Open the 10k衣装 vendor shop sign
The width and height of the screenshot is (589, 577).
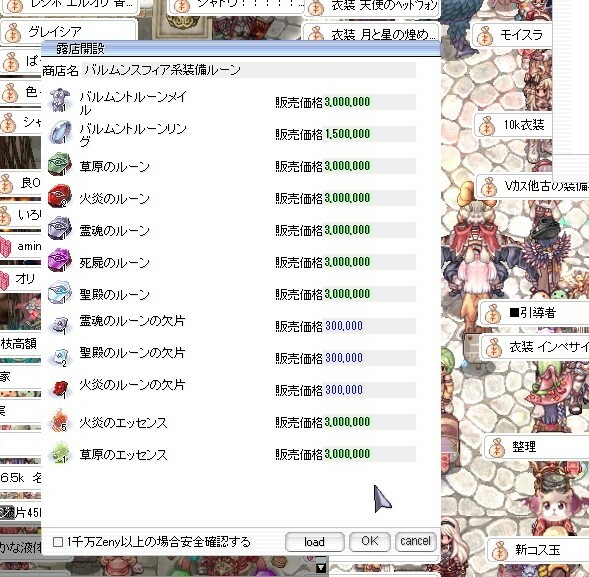(x=513, y=125)
